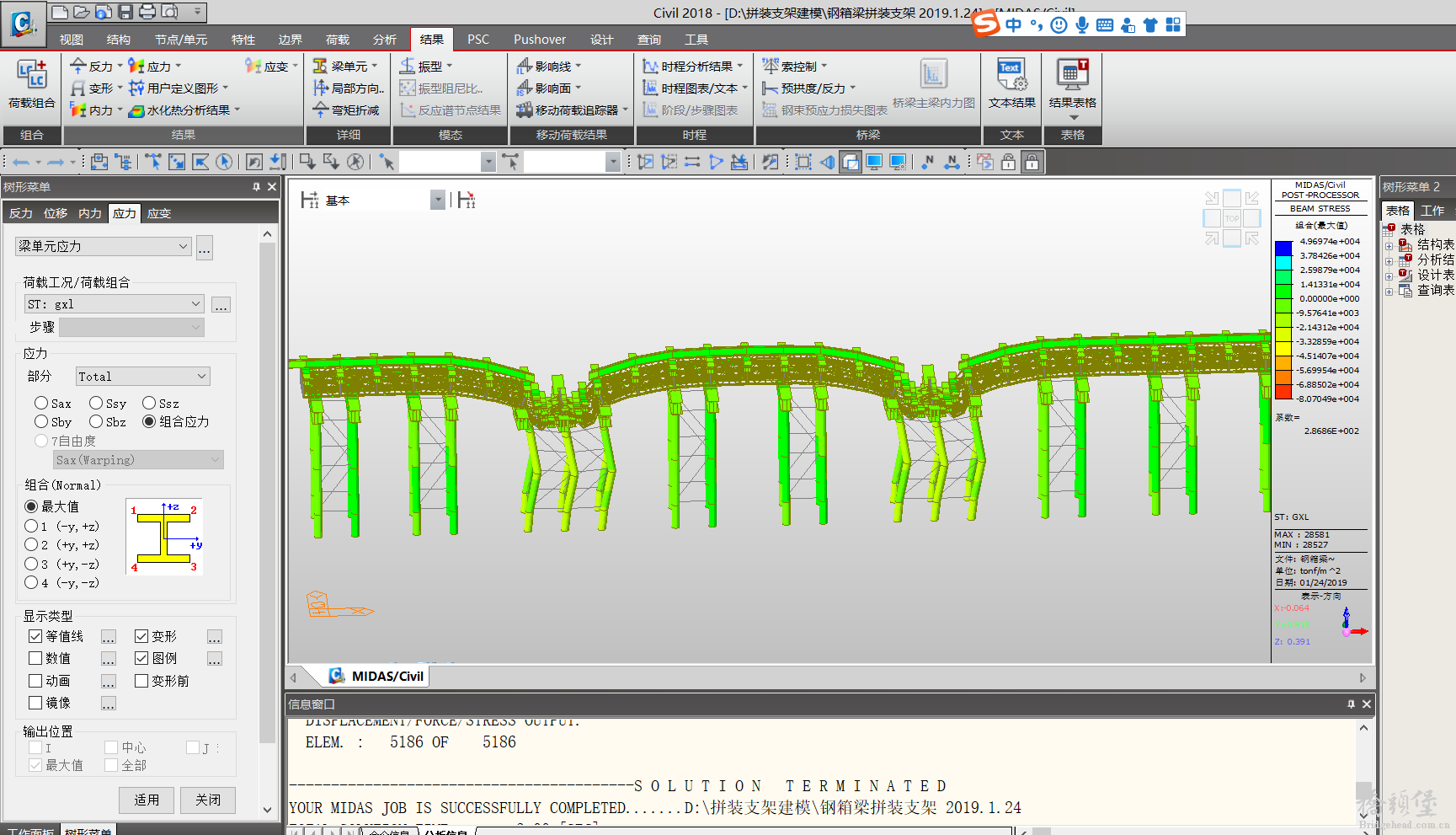Expand the 分析结 tree node

click(x=1389, y=261)
